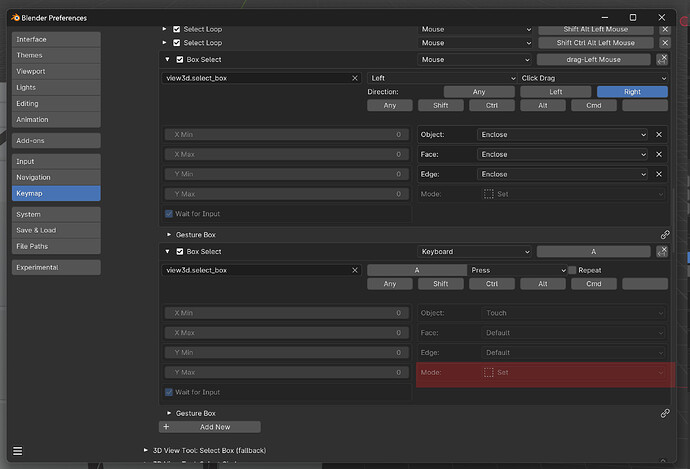Set Direction to Right
The height and width of the screenshot is (469, 690).
tap(632, 92)
